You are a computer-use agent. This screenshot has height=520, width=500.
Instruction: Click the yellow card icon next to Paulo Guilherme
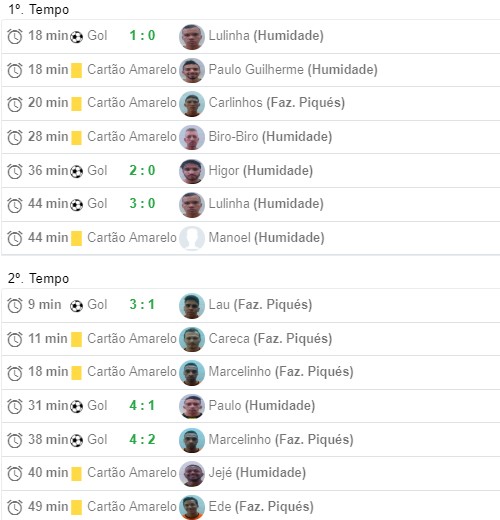coord(76,70)
